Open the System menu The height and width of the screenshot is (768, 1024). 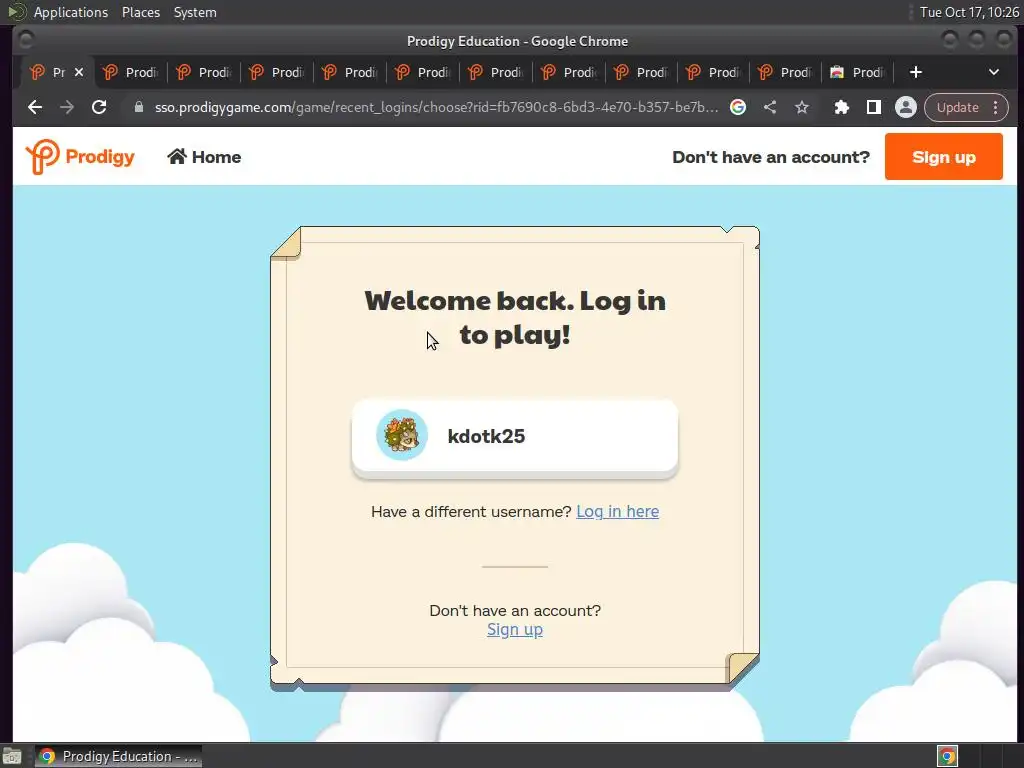195,12
